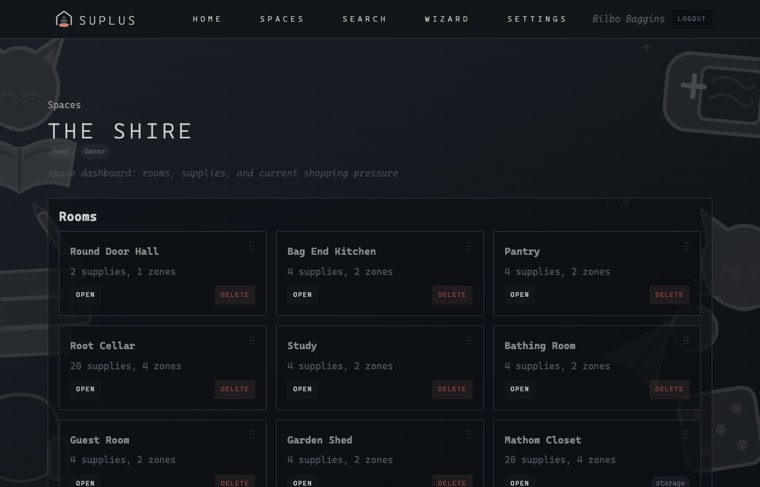Image resolution: width=760 pixels, height=487 pixels.
Task: Delete the Bathing Room room
Action: [x=669, y=389]
